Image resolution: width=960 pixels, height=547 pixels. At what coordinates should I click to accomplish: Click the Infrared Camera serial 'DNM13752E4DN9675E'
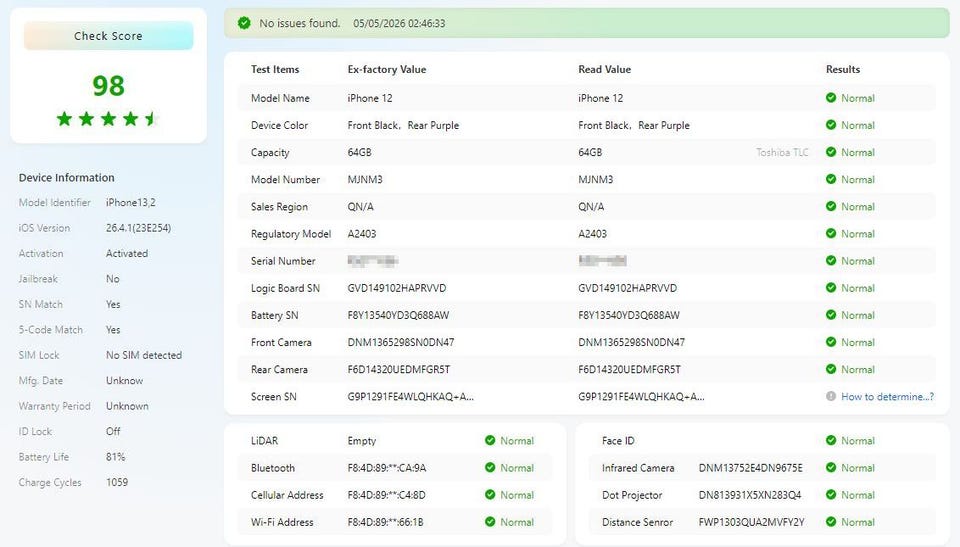pyautogui.click(x=751, y=468)
